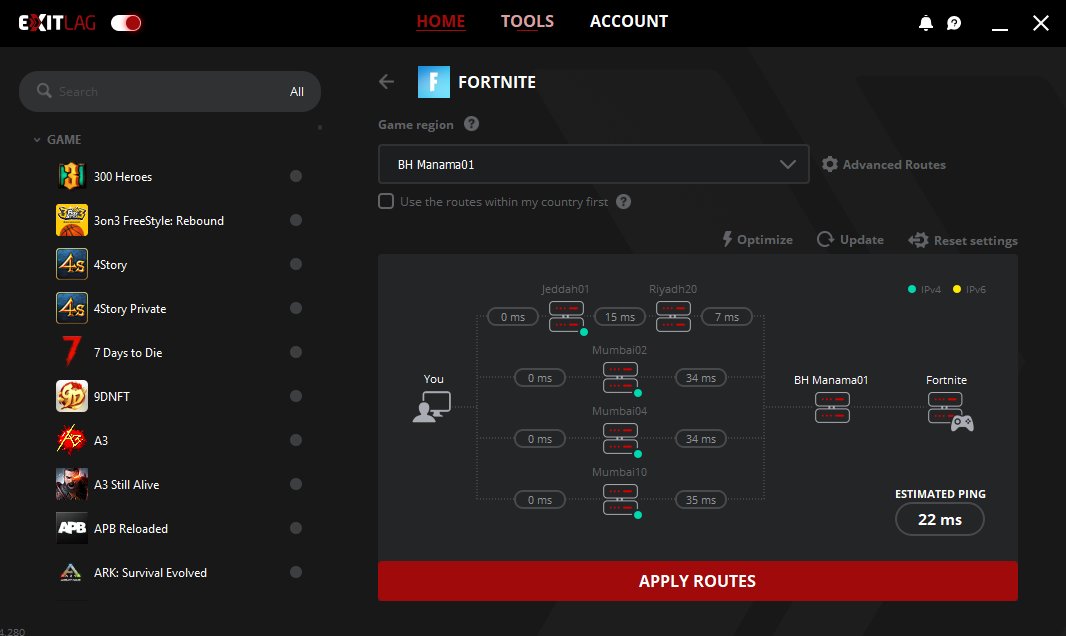
Task: Toggle the ExitLag main power switch
Action: (x=126, y=23)
